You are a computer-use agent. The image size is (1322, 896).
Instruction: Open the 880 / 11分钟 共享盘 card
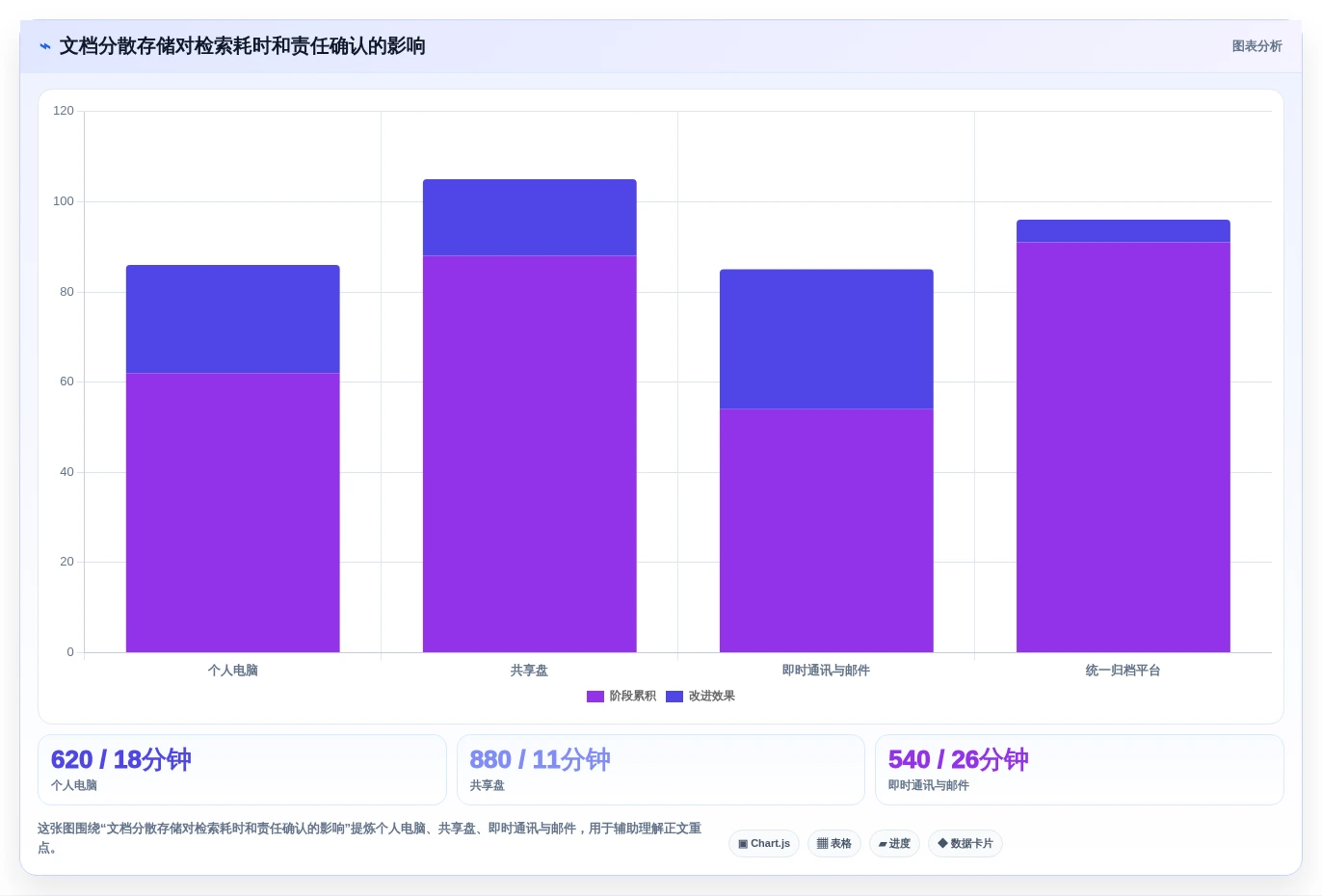(661, 770)
